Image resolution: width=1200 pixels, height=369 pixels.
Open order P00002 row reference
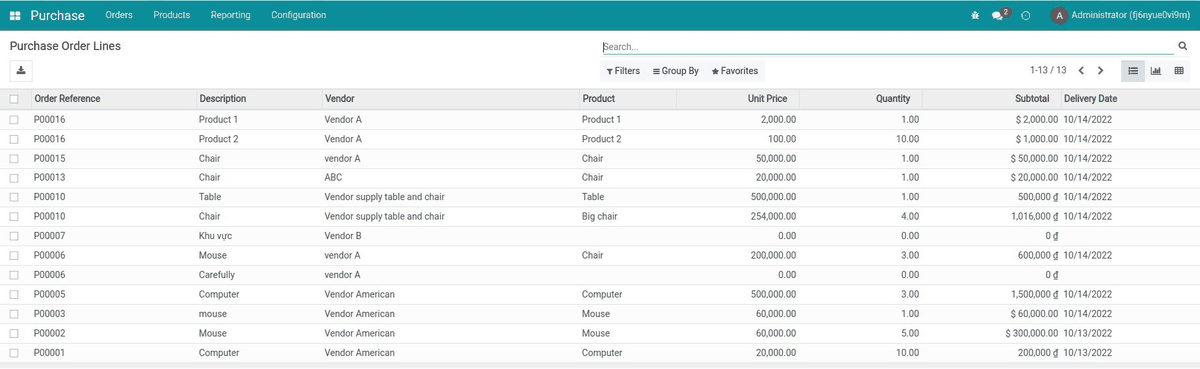point(49,334)
